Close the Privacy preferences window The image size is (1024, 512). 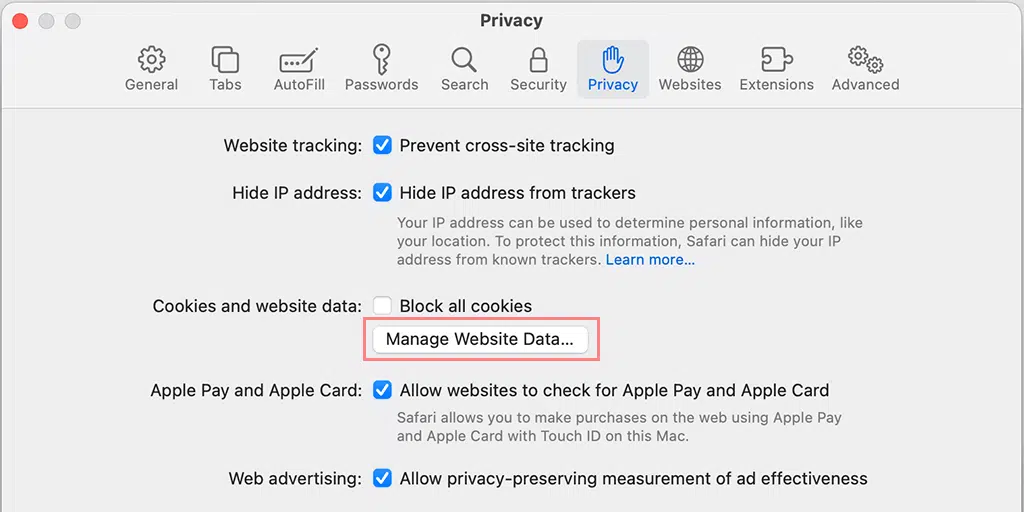coord(20,21)
